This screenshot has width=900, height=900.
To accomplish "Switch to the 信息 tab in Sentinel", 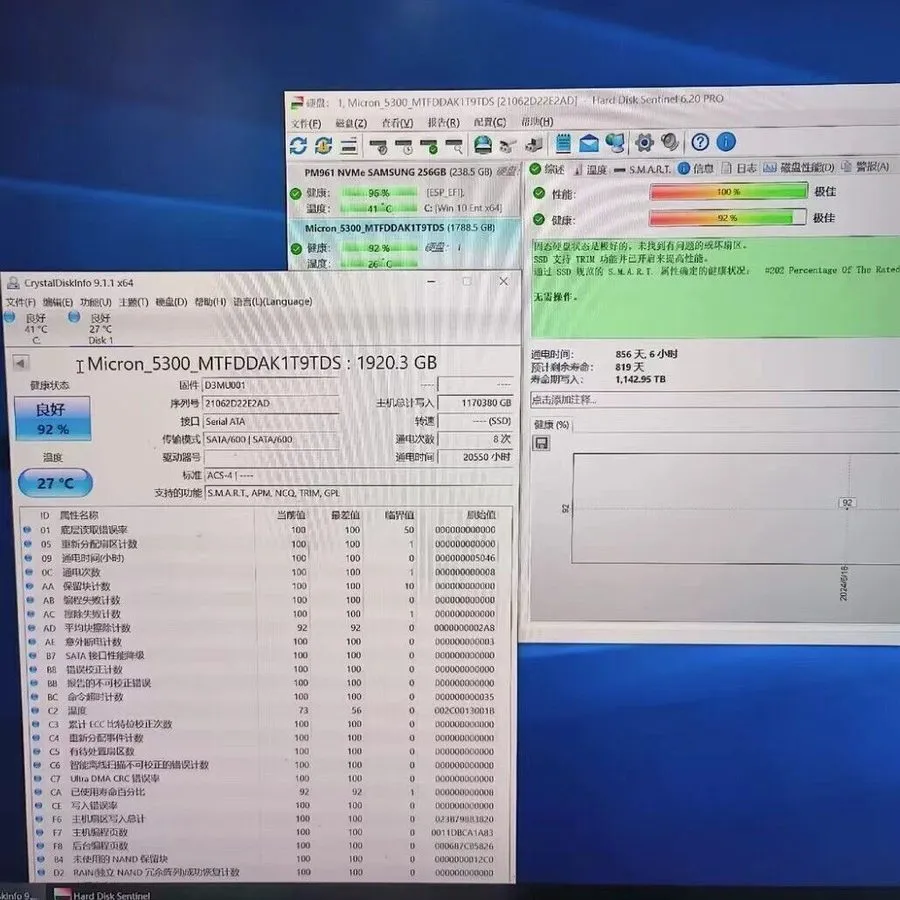I will (x=696, y=168).
